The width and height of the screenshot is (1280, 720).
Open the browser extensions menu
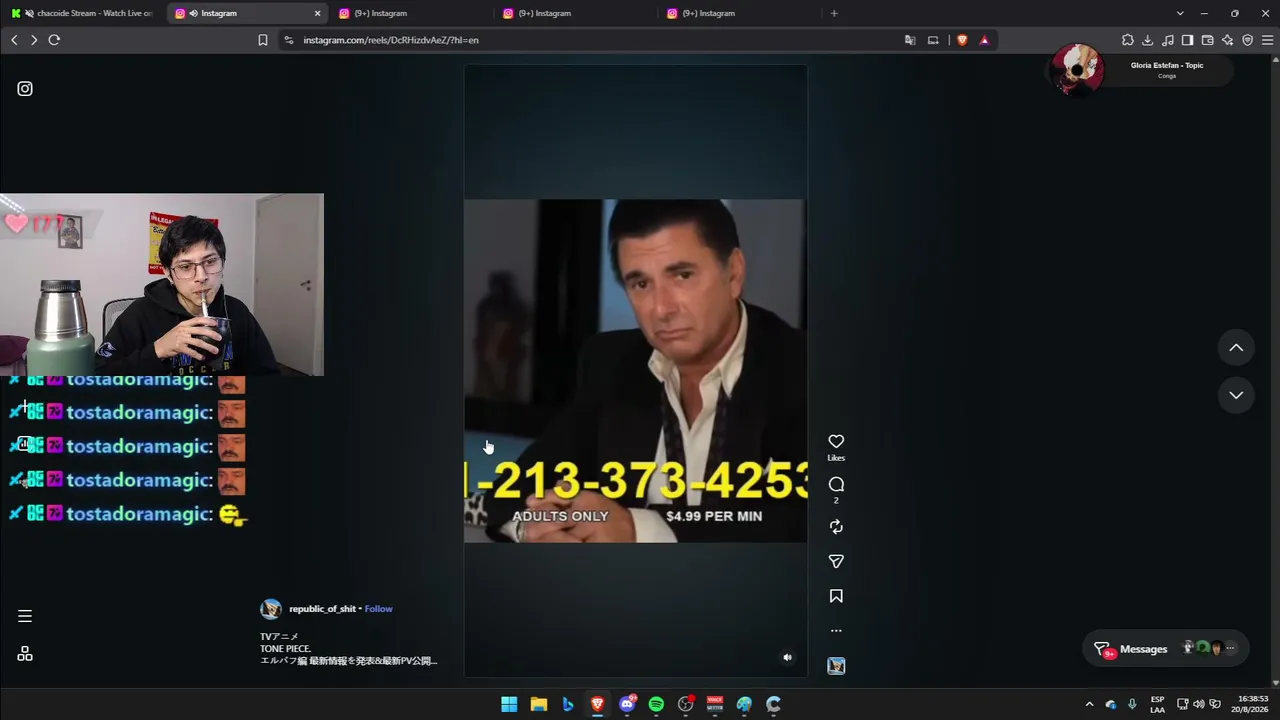(x=1128, y=40)
